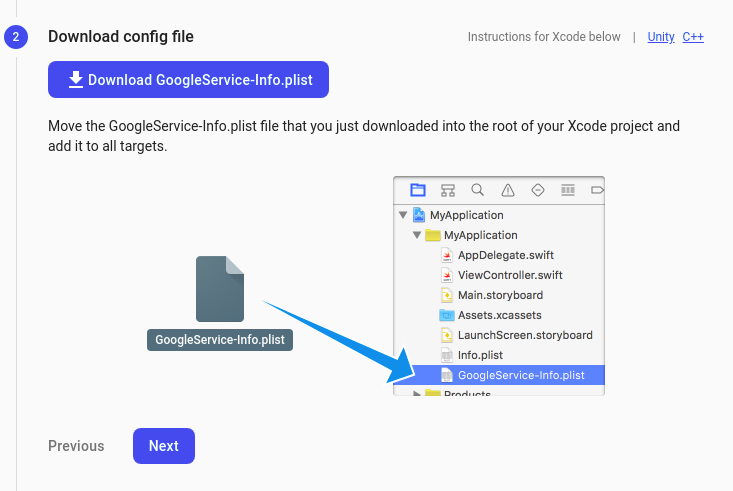
Task: Click the step 2 number circle
Action: 16,36
